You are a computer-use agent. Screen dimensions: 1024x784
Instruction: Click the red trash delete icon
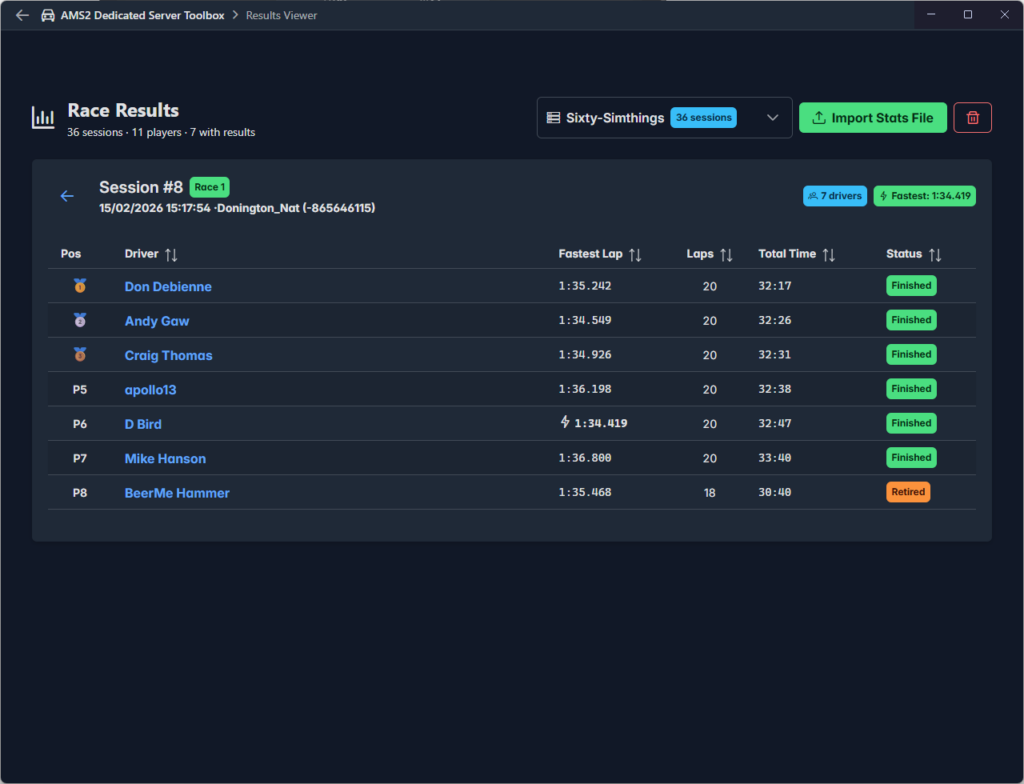tap(972, 118)
